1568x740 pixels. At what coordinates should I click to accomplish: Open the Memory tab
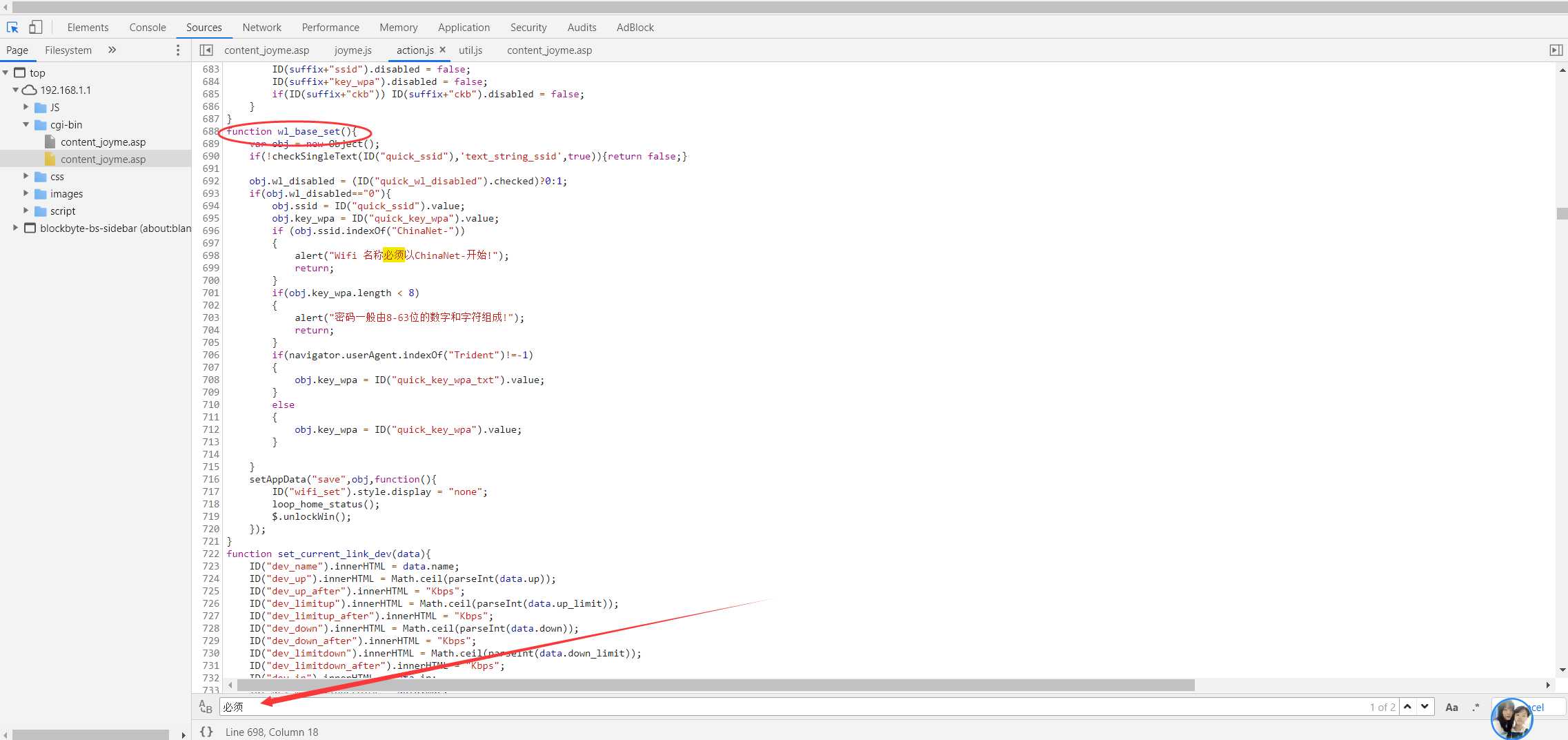click(399, 28)
